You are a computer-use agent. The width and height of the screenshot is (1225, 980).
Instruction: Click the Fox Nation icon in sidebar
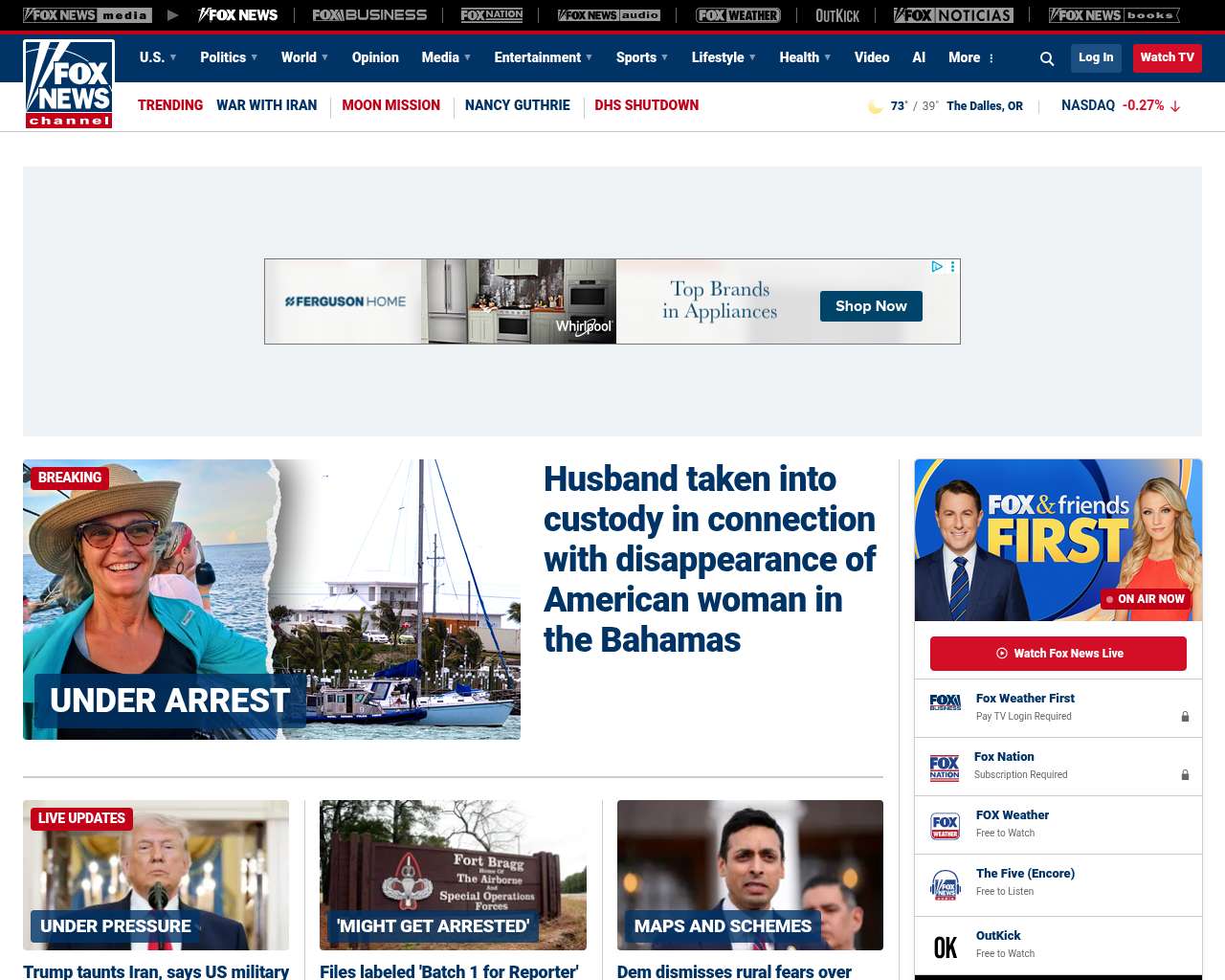(x=945, y=768)
